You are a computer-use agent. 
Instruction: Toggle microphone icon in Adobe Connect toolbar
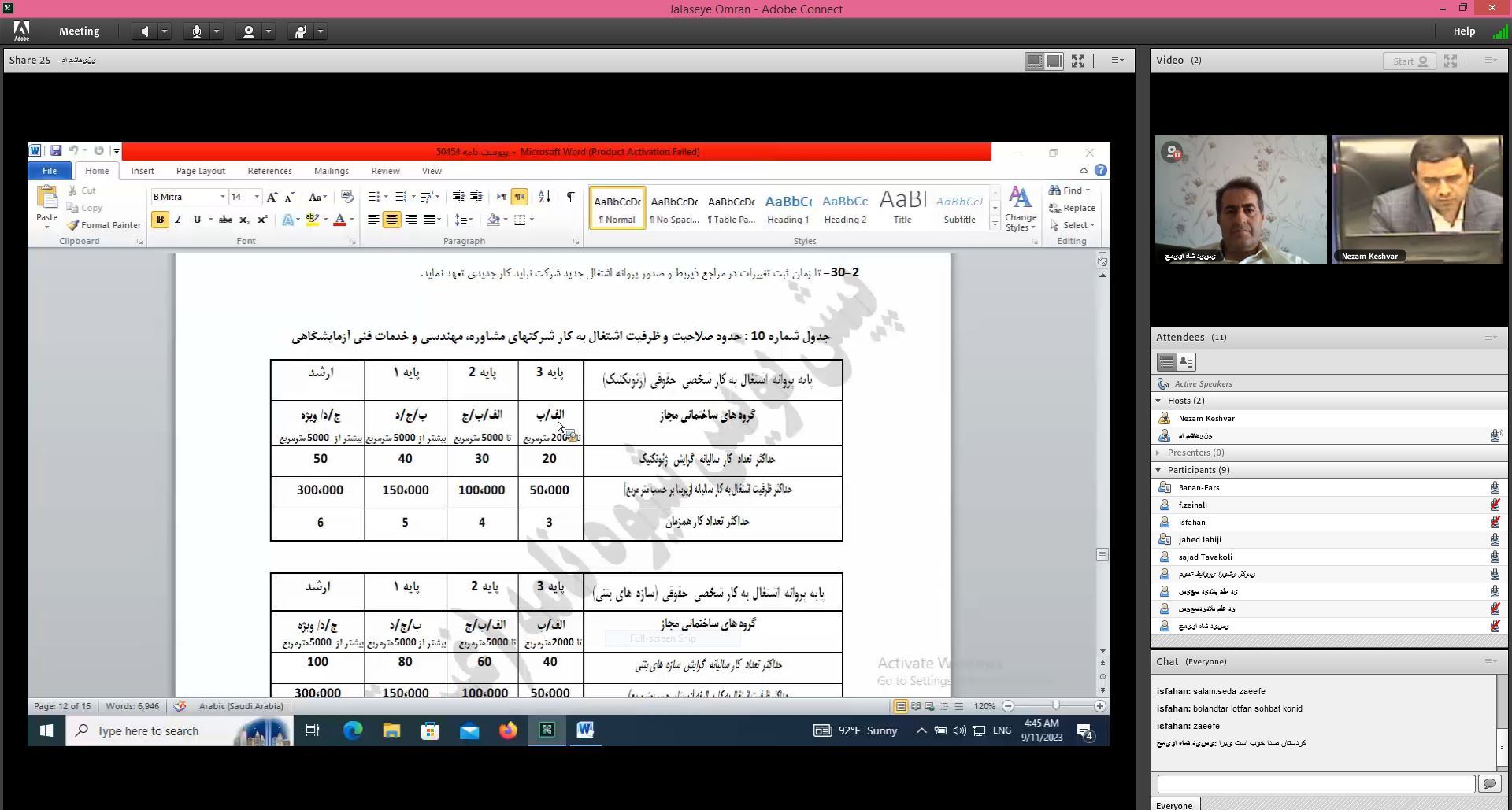click(196, 31)
